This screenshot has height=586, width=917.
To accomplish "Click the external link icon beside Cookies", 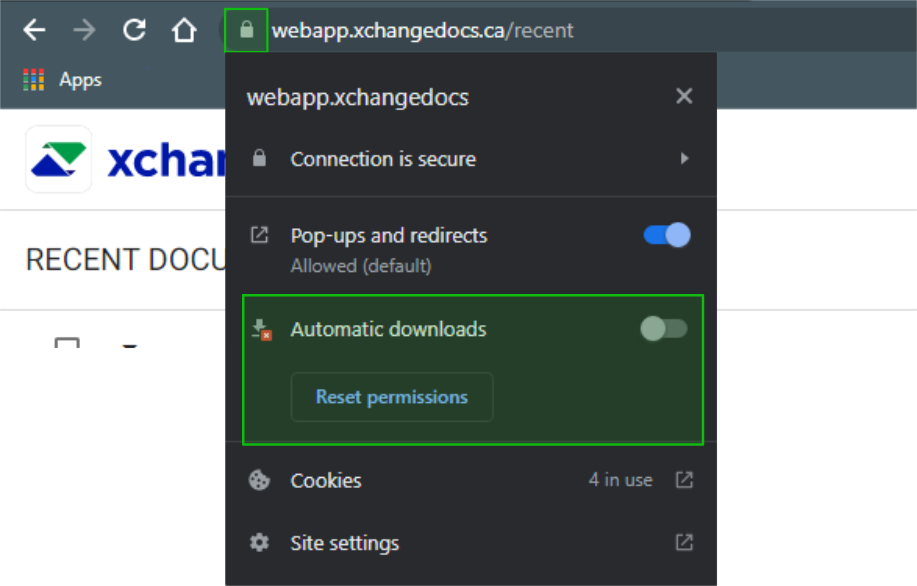I will tap(684, 480).
